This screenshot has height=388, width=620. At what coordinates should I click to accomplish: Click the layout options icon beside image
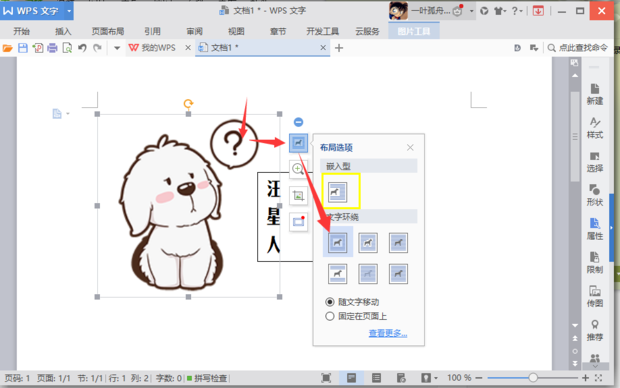click(x=298, y=143)
